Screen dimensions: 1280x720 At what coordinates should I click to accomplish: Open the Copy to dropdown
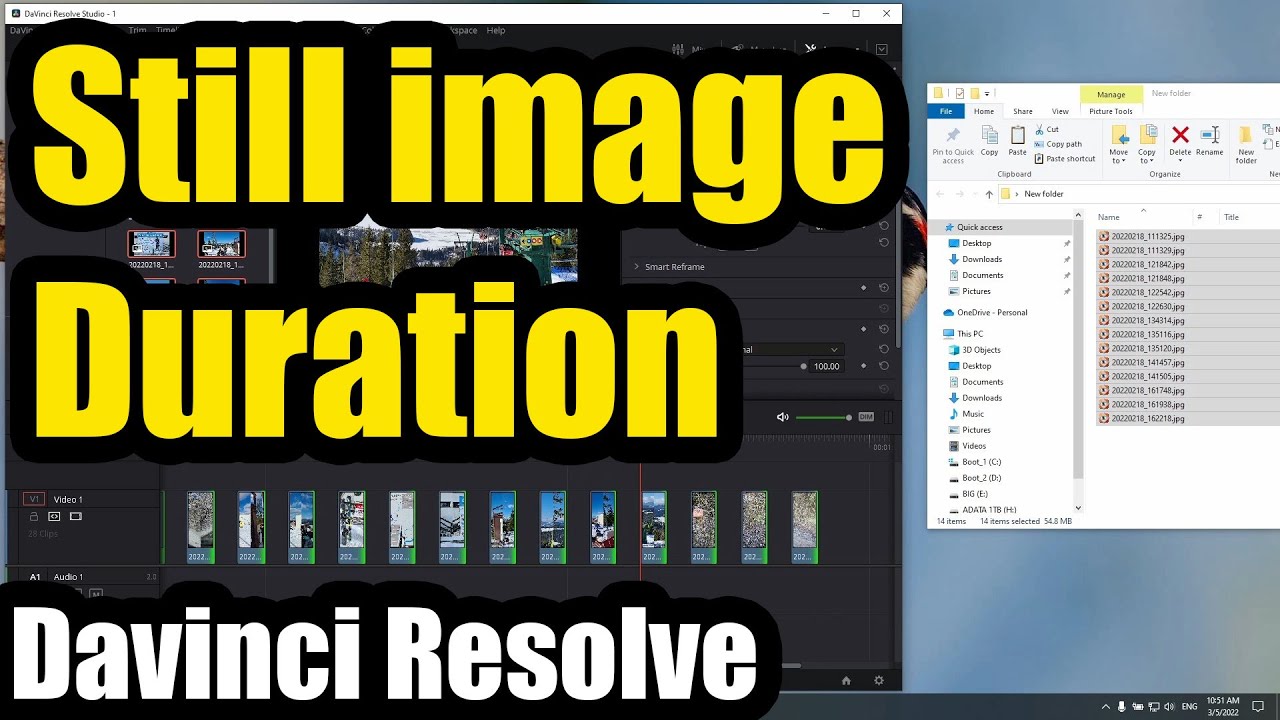point(1147,145)
